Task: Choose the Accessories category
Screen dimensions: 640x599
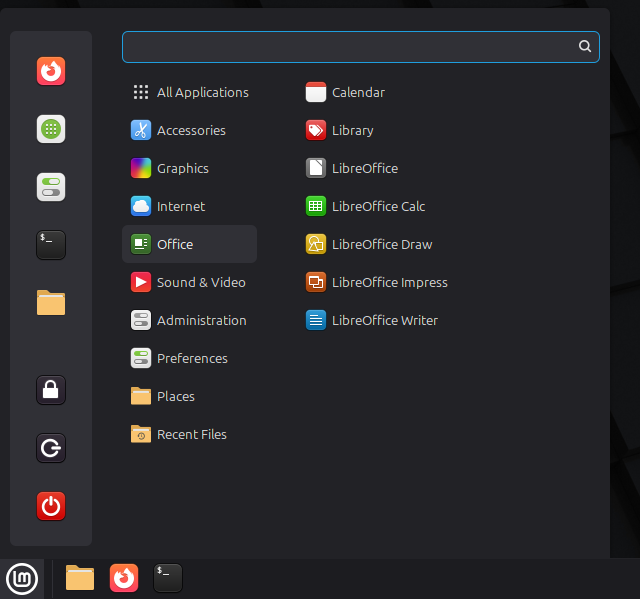Action: (189, 130)
